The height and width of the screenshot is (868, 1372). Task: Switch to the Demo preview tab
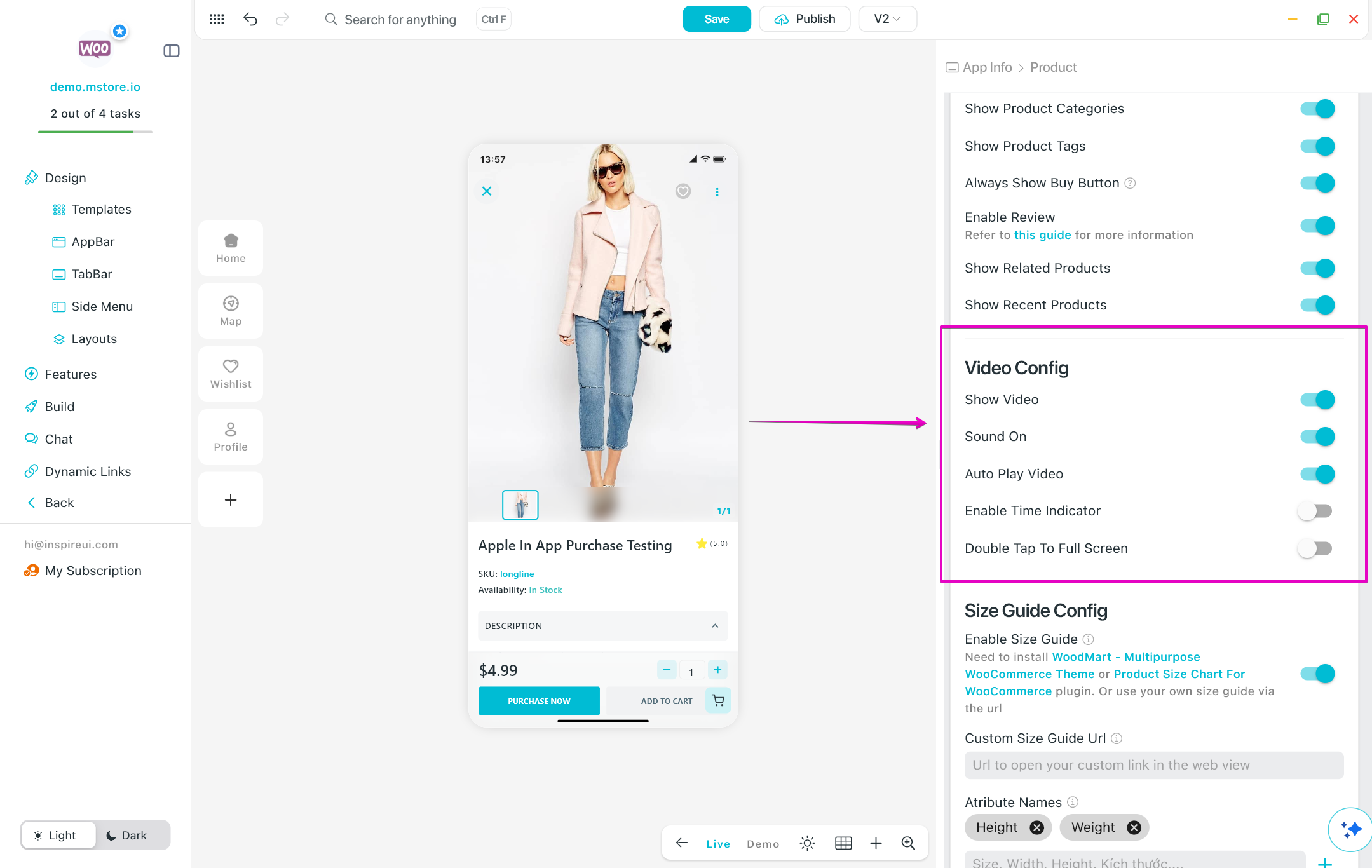[x=763, y=844]
